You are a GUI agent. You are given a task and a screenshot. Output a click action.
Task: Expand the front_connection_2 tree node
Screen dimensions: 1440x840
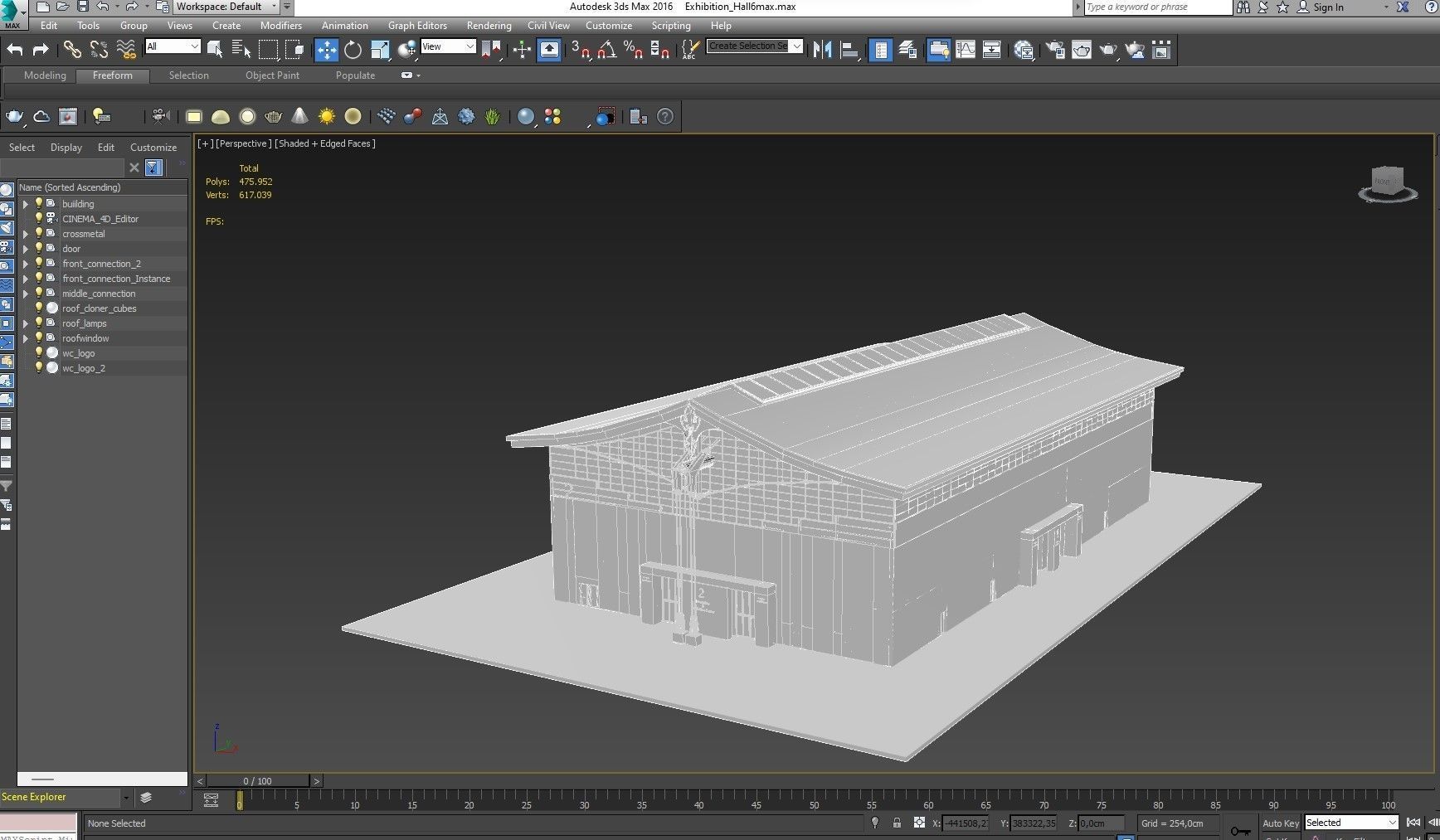[25, 264]
